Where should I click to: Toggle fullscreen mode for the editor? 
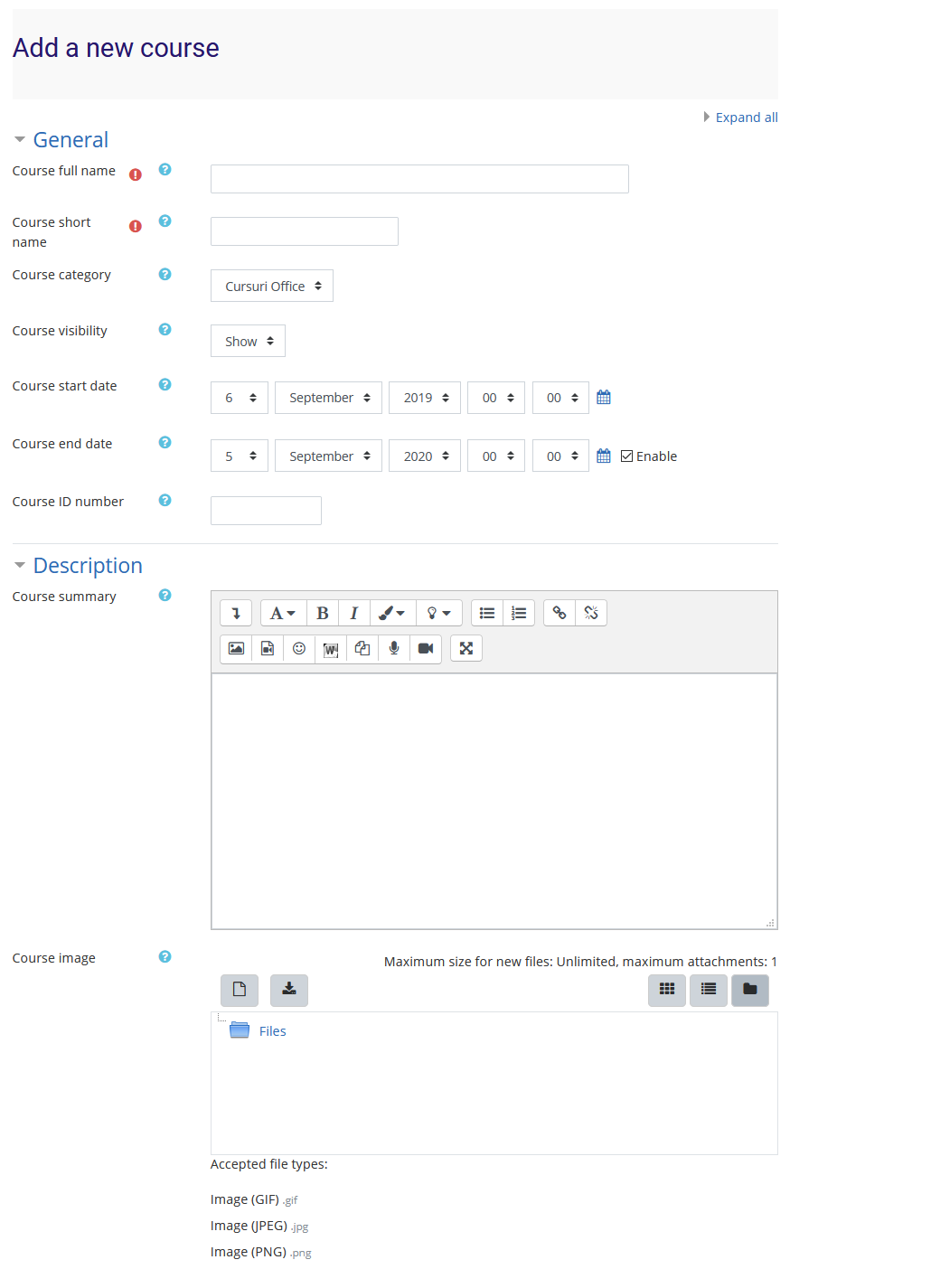tap(465, 648)
